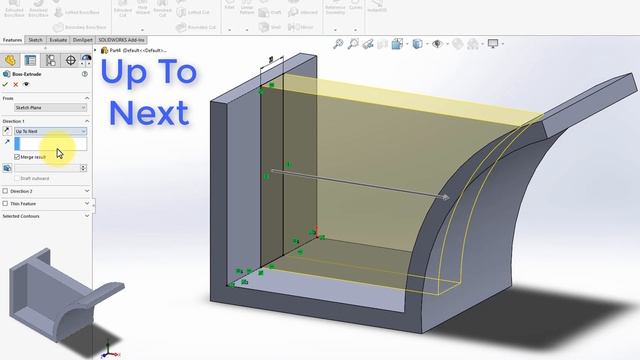This screenshot has height=360, width=640.
Task: Expand Part4 flyout tree arrow
Action: 96,50
